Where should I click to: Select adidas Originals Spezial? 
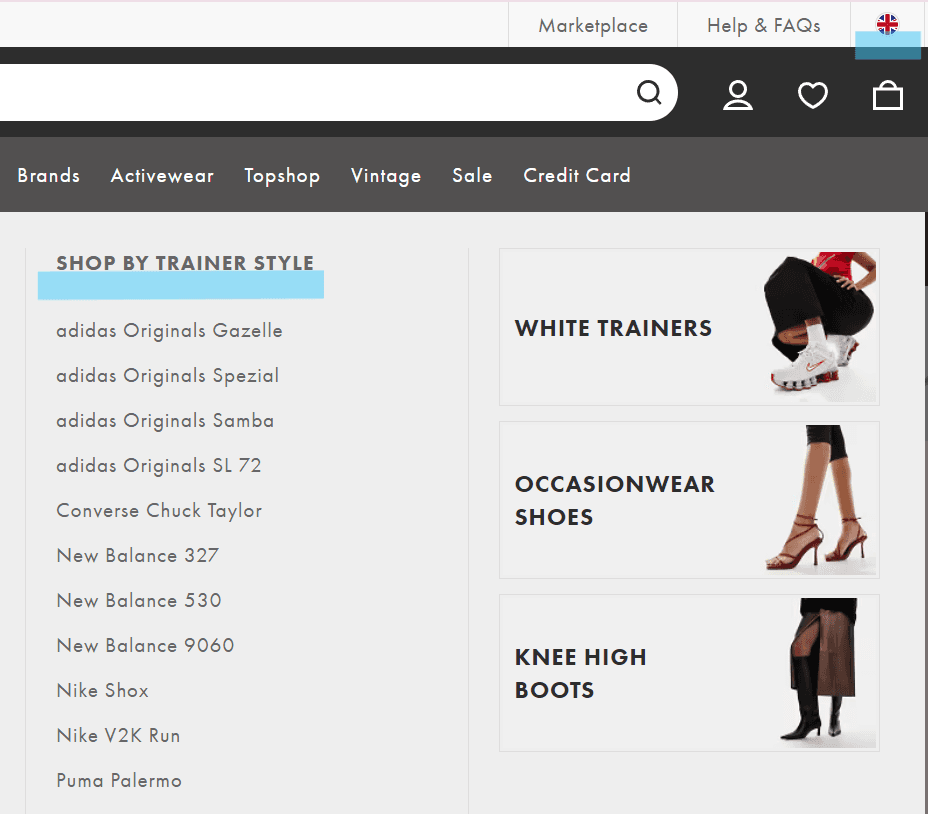167,376
